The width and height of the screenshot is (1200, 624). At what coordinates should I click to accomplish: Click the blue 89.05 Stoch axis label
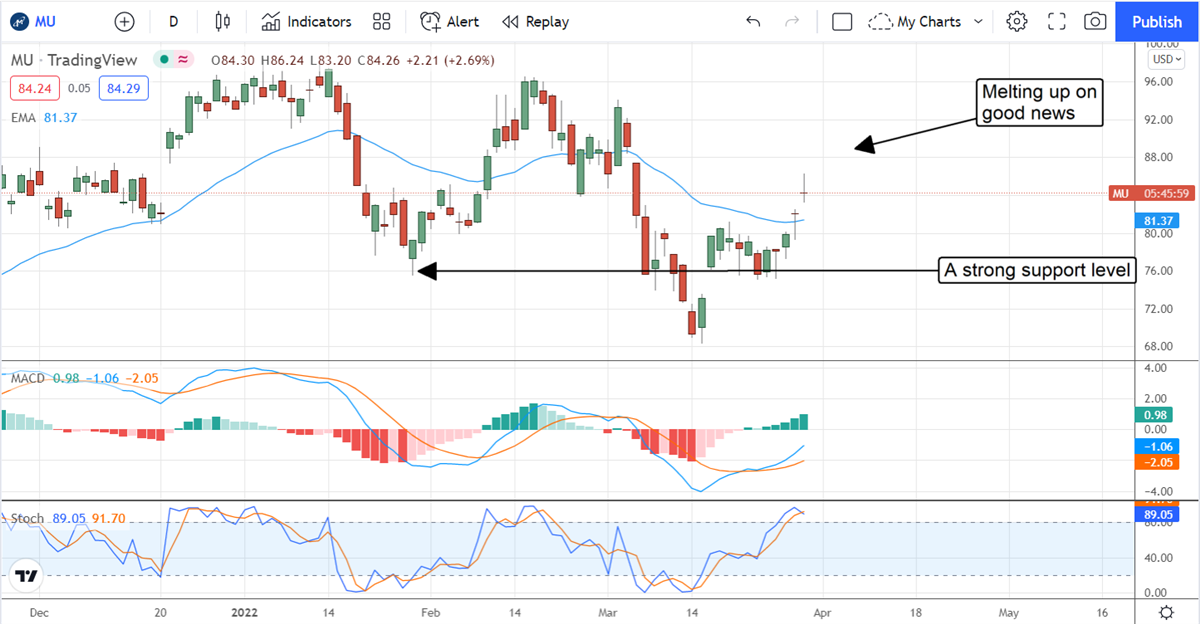(1158, 514)
